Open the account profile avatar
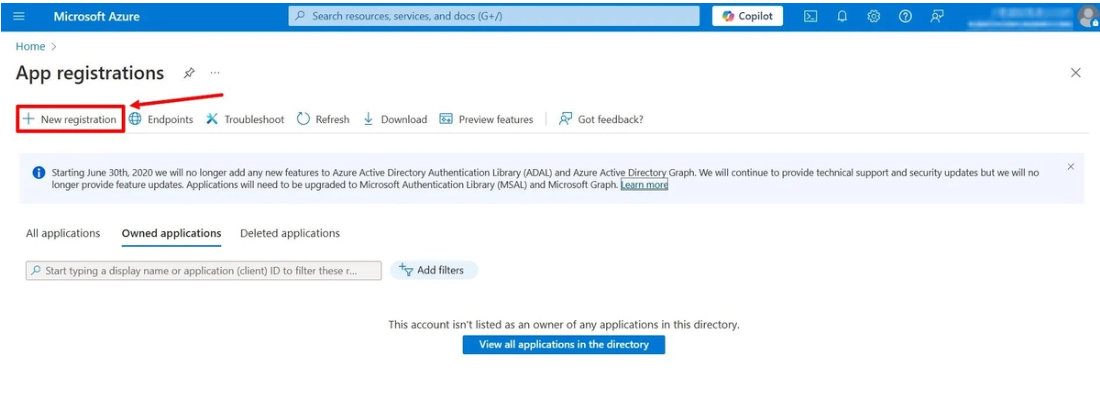 click(1087, 16)
